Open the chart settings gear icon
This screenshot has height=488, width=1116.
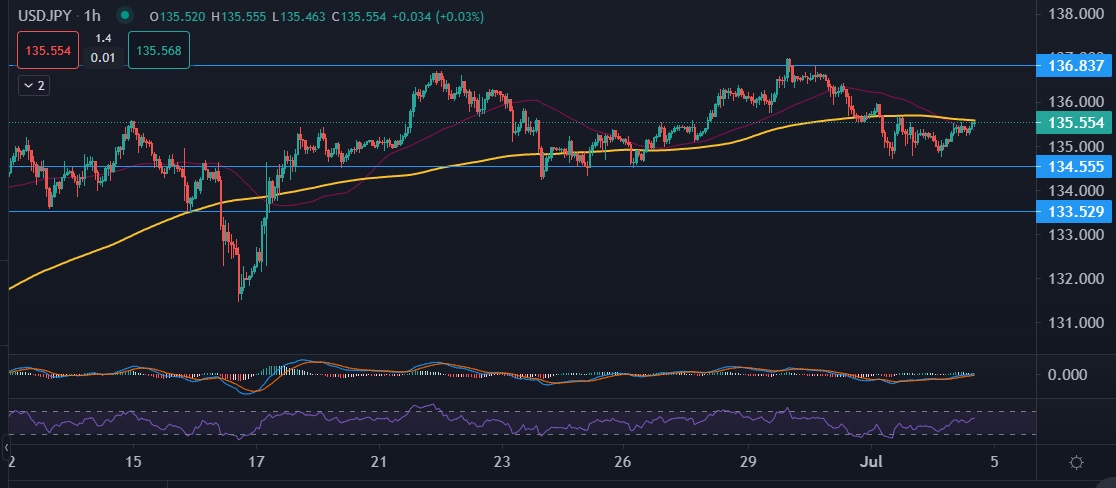point(1076,462)
